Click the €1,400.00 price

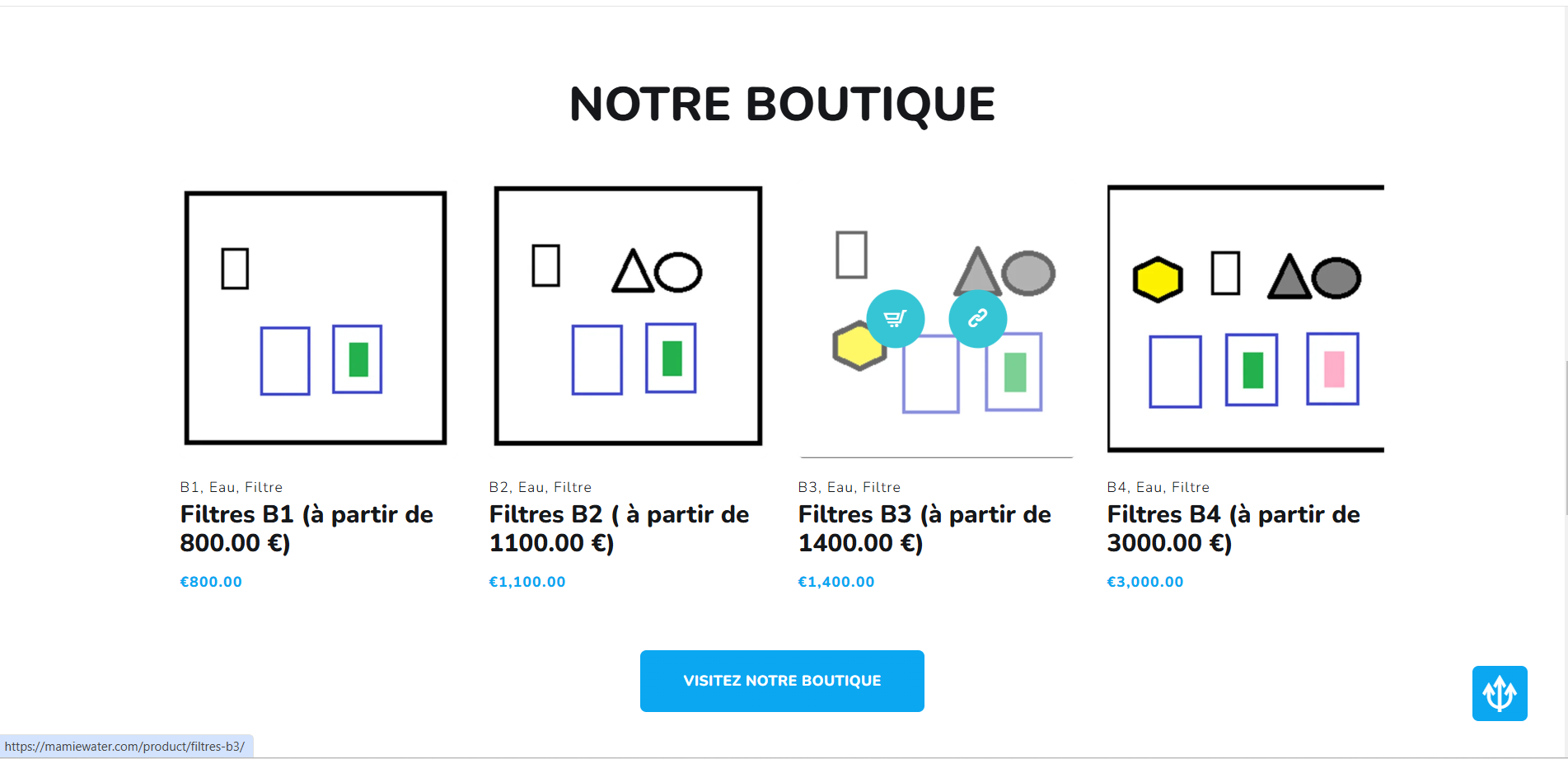point(836,582)
